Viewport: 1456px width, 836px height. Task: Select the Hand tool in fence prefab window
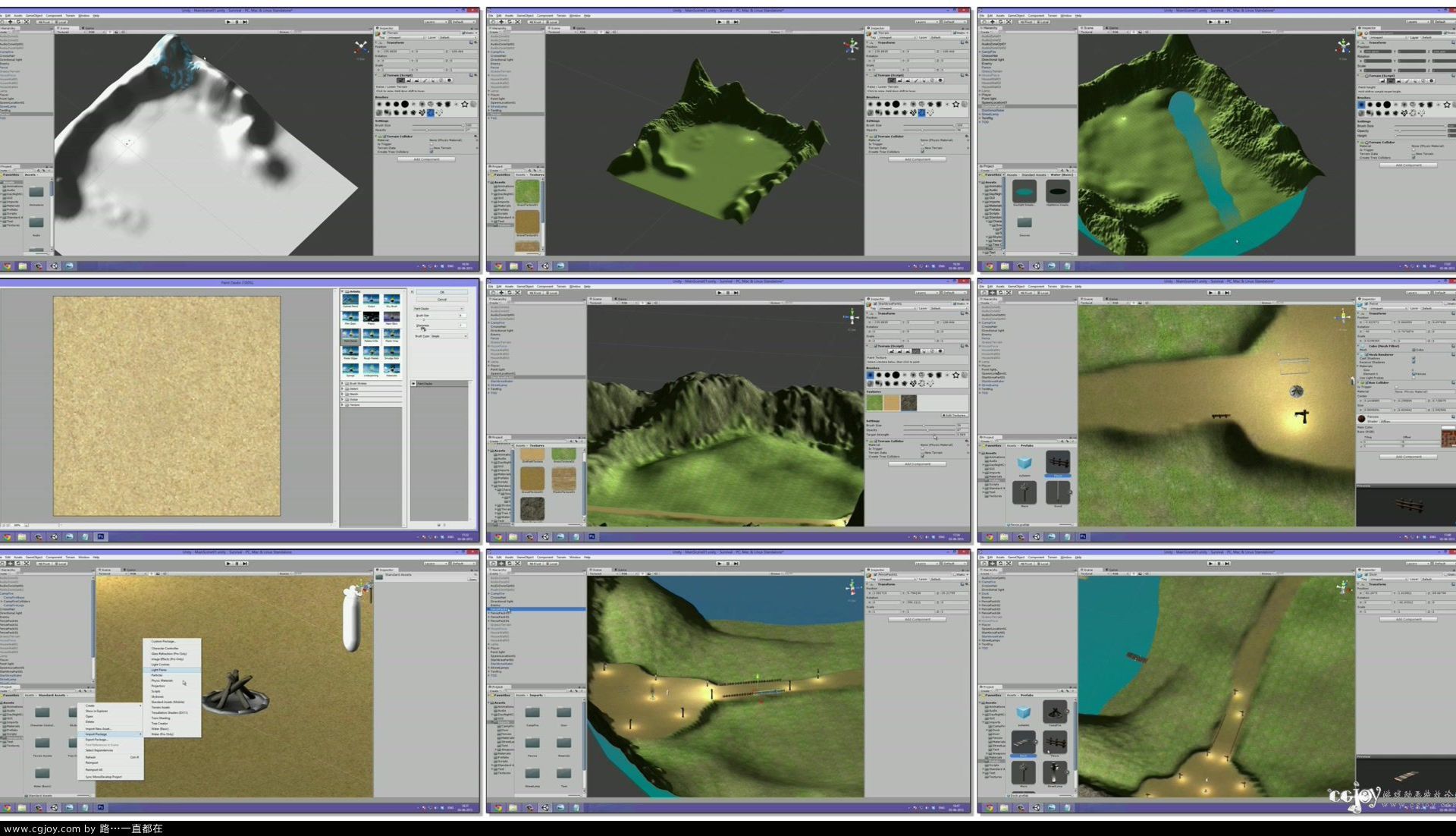[x=984, y=293]
